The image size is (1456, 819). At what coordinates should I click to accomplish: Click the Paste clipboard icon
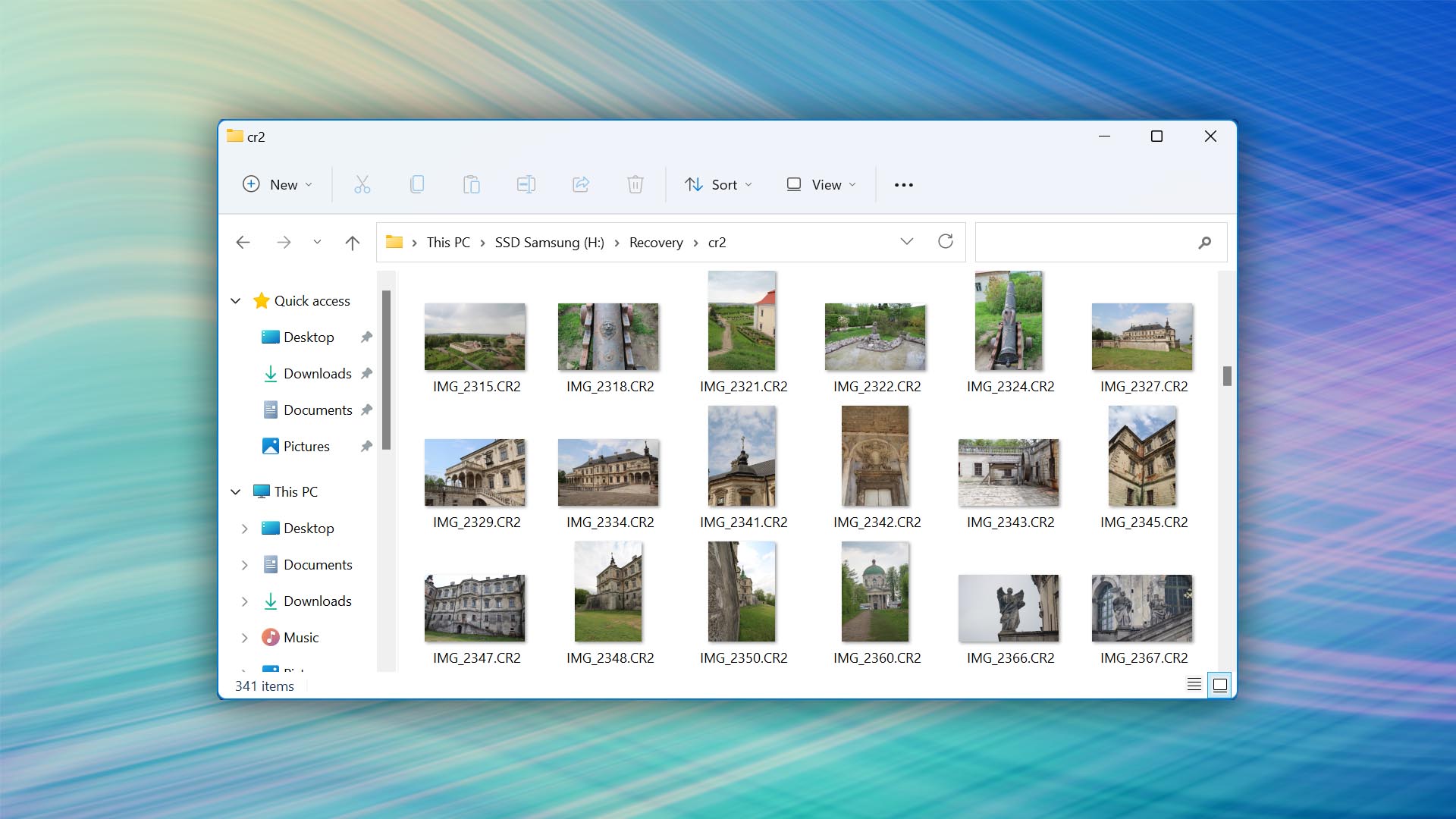pyautogui.click(x=471, y=184)
